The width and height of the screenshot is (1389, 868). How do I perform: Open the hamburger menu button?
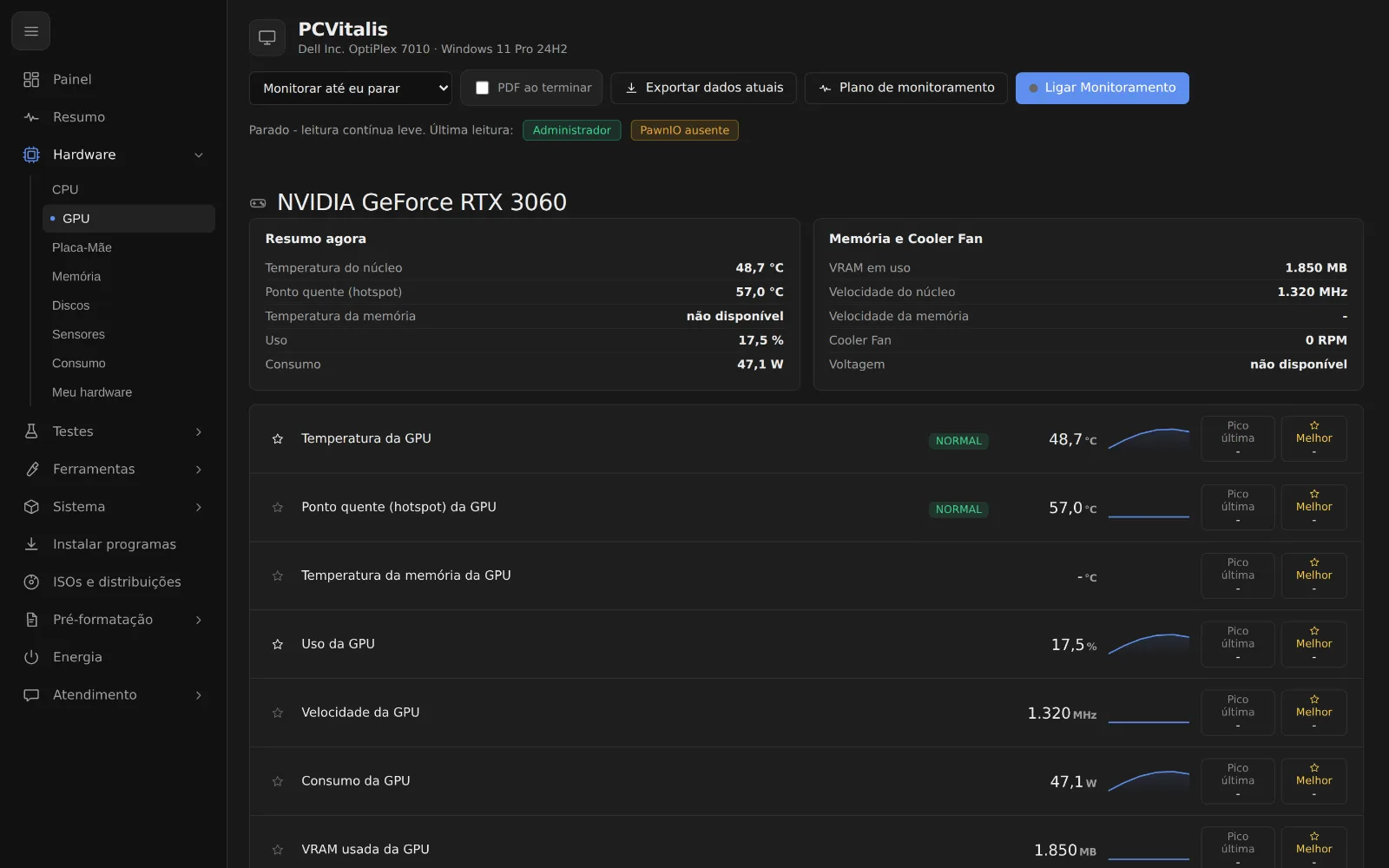click(31, 31)
